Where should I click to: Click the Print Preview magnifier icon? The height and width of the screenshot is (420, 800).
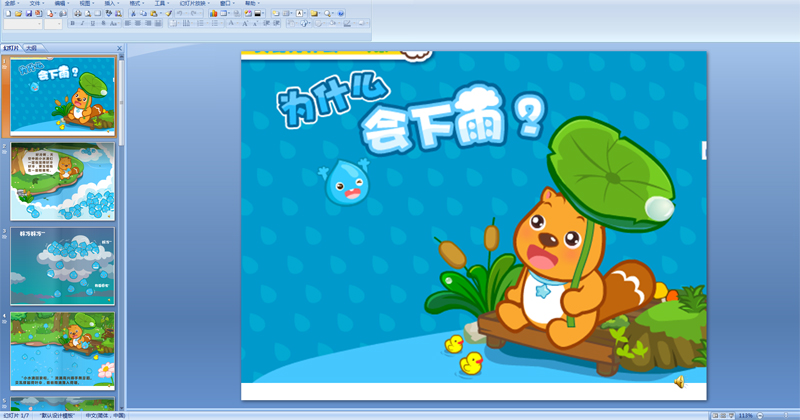pos(88,14)
